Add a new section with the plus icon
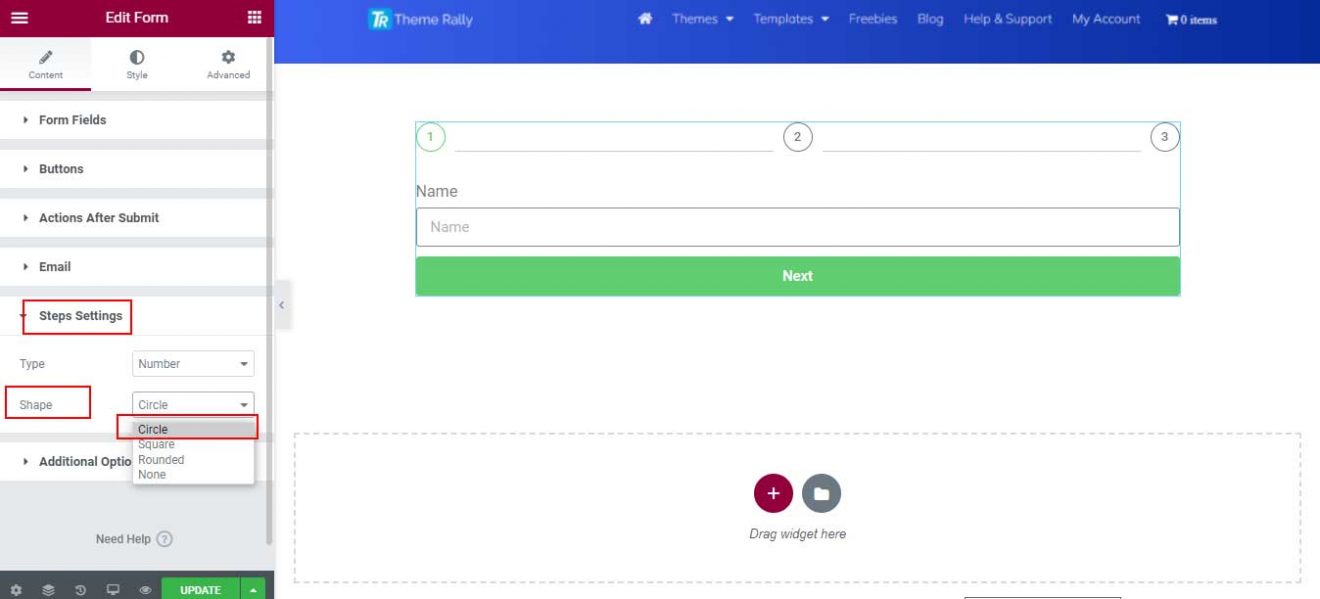 (772, 492)
